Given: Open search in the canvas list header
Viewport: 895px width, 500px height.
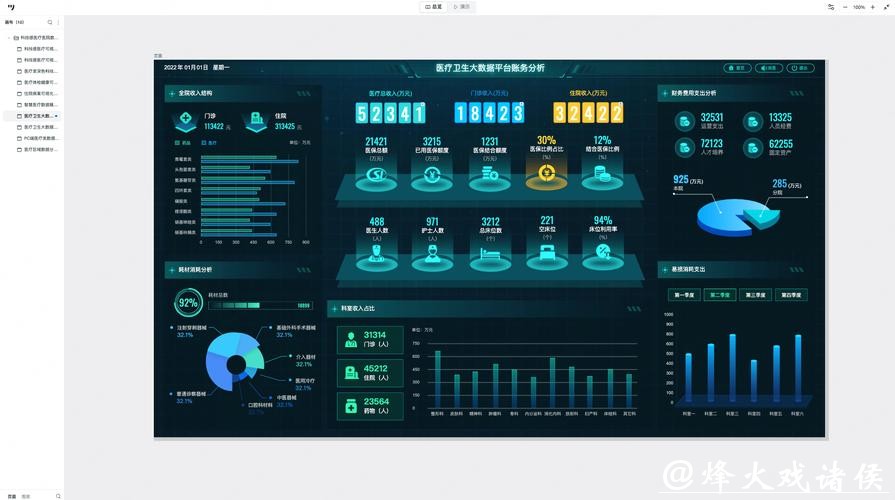Looking at the screenshot, I should pyautogui.click(x=50, y=22).
